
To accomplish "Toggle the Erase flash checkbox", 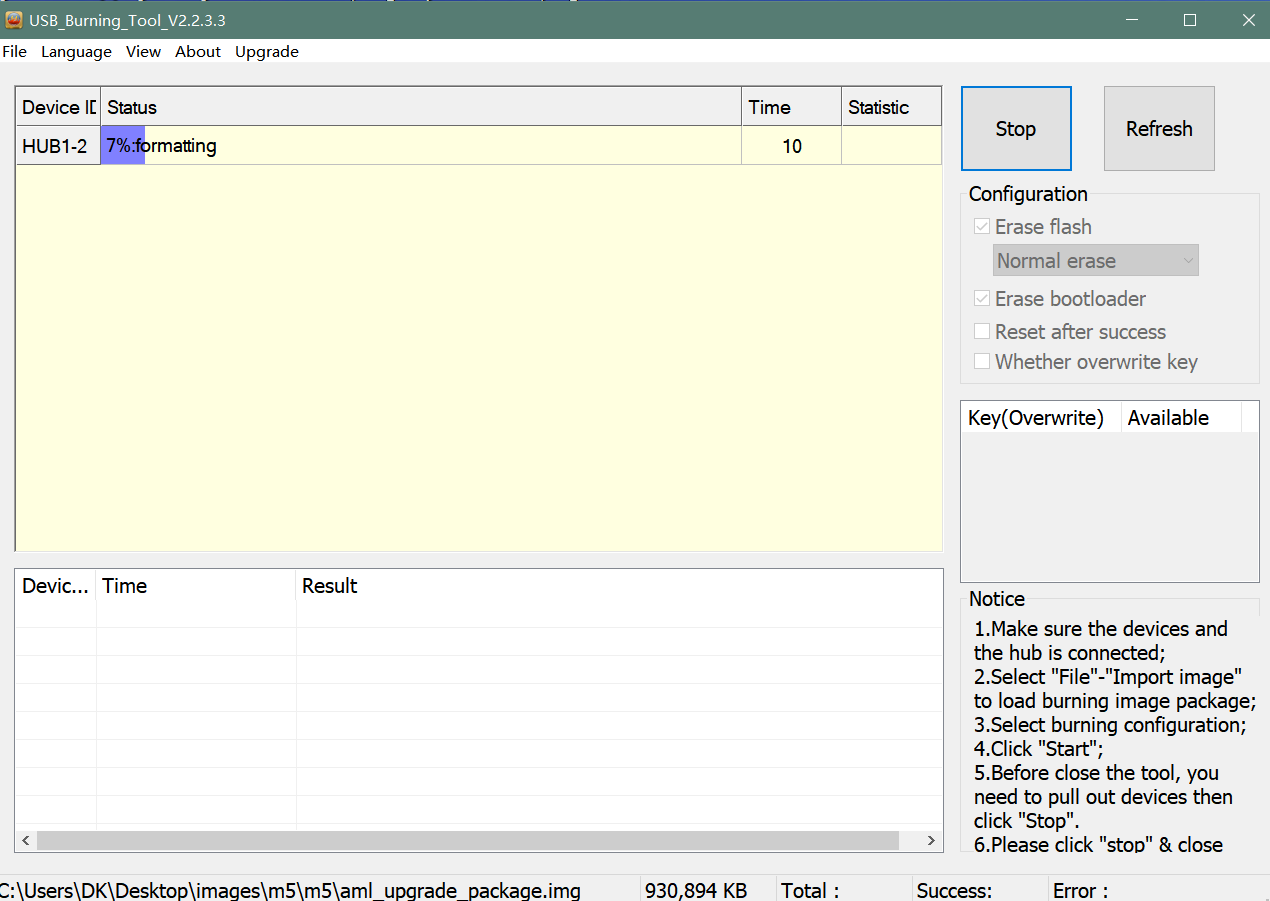I will 982,227.
